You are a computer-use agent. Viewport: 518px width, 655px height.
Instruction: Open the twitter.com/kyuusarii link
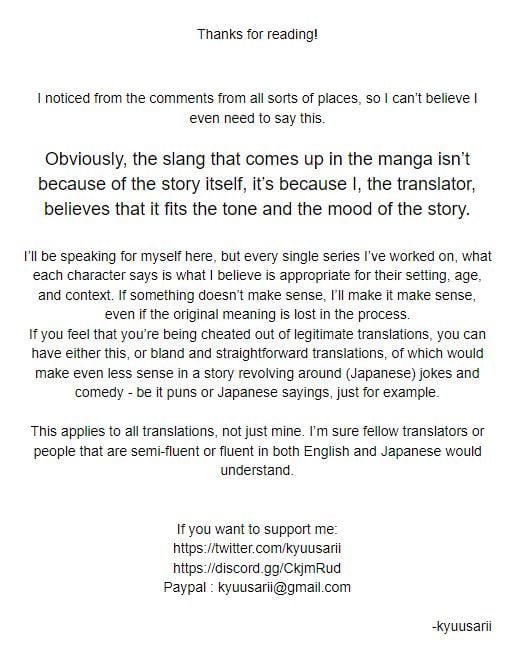click(x=257, y=548)
